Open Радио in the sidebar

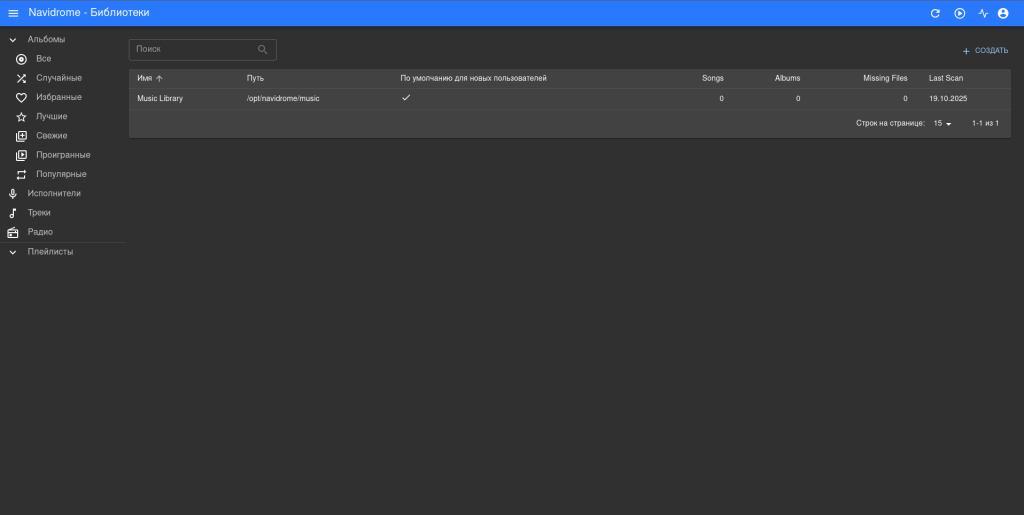(x=40, y=232)
